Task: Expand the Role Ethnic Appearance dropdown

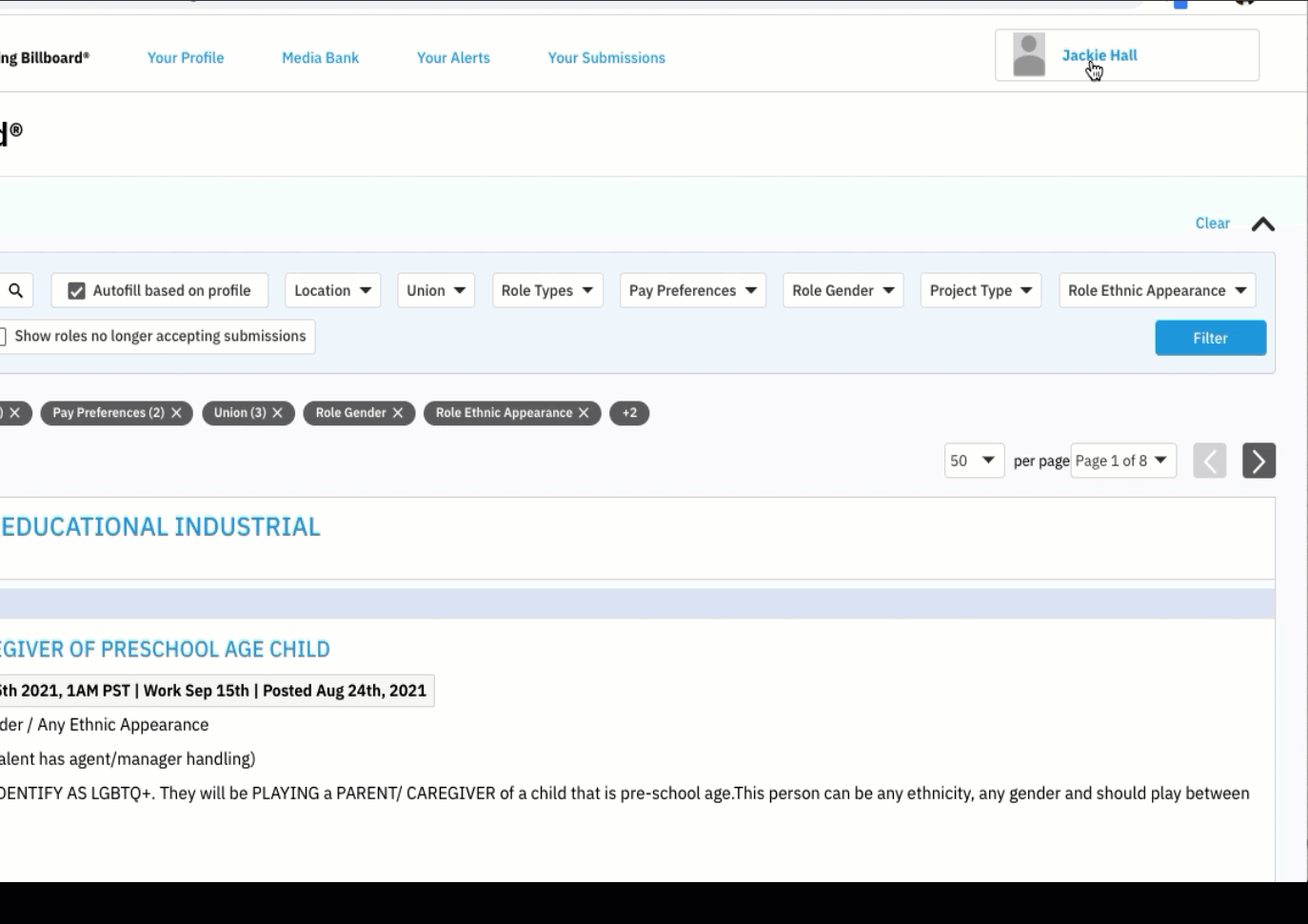Action: pos(1157,291)
